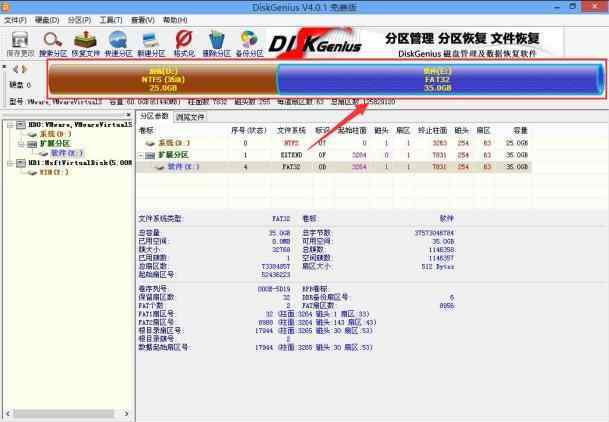Collapse 扩展分区 row expander in partition table

(x=141, y=155)
